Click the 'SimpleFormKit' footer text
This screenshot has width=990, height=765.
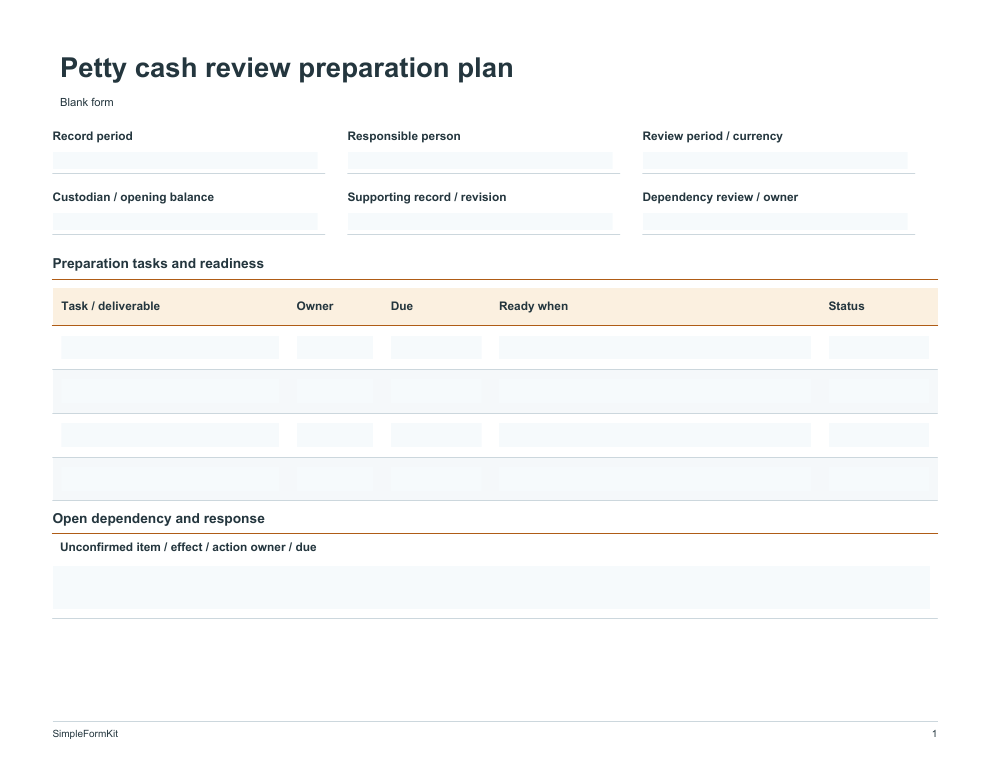85,733
